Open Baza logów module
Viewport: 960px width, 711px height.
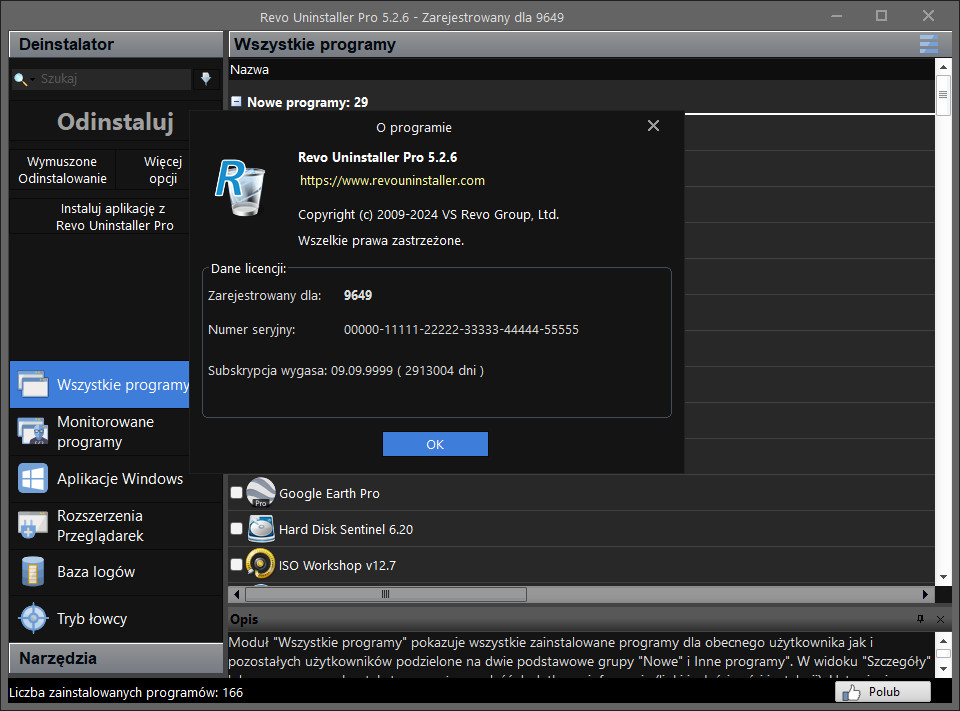116,572
